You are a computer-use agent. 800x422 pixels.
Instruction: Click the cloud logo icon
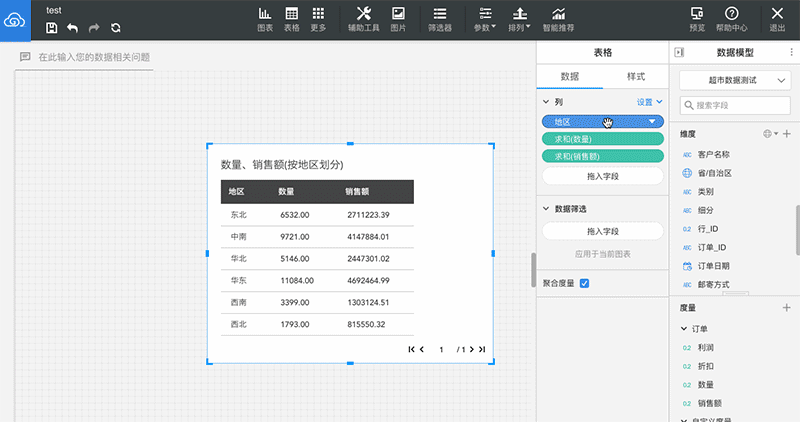15,20
